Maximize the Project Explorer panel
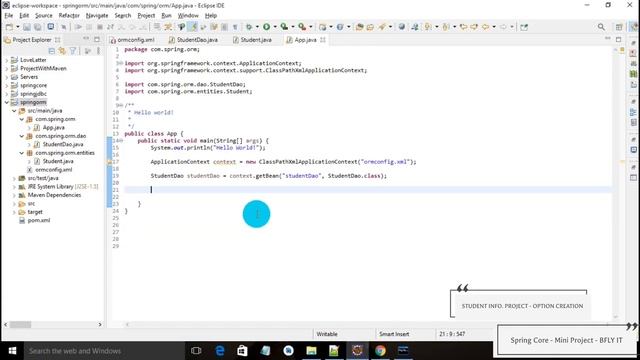Viewport: 640px width, 360px height. point(97,39)
